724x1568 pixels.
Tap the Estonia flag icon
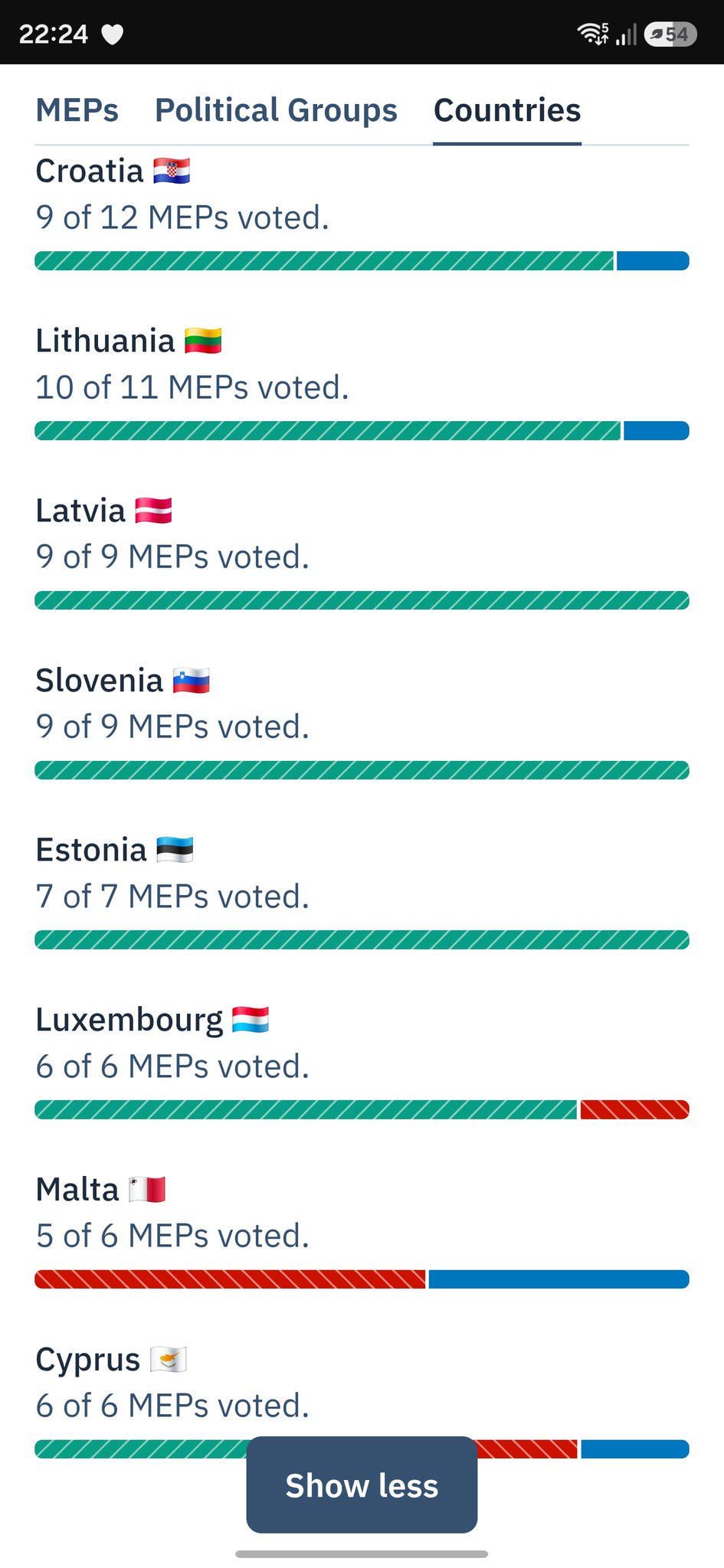coord(175,850)
